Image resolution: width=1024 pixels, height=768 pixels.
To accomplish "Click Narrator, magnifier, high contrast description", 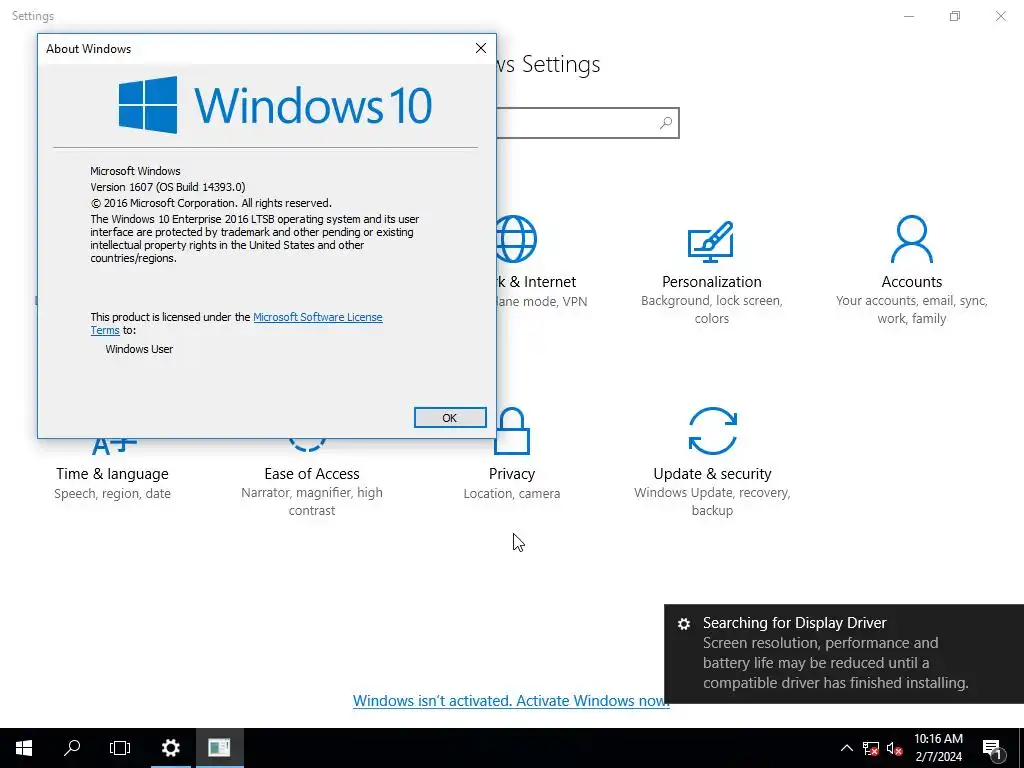I will pos(312,502).
